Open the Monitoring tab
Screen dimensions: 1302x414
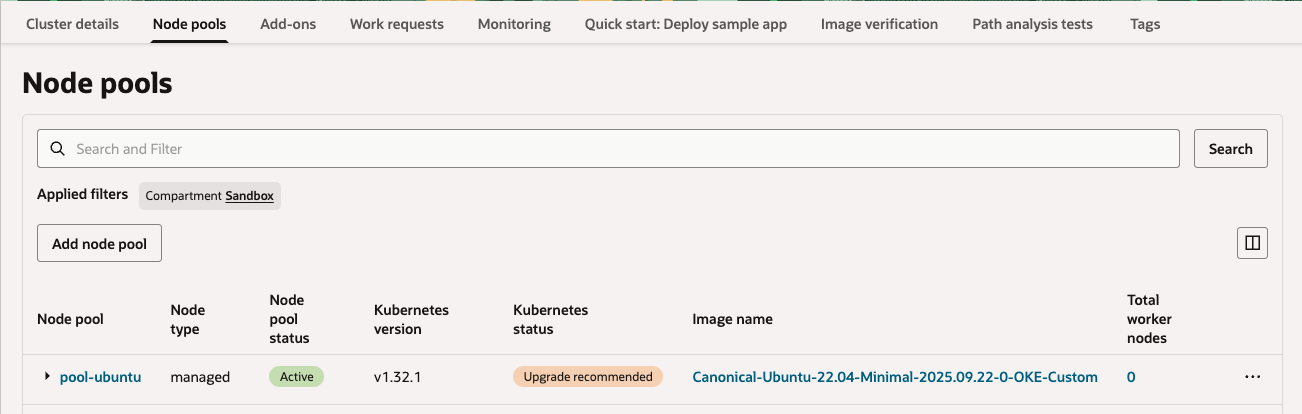coord(514,24)
